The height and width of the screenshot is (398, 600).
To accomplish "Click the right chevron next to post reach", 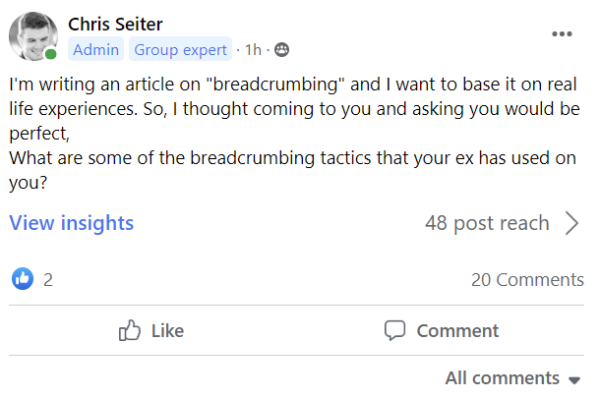I will 572,223.
